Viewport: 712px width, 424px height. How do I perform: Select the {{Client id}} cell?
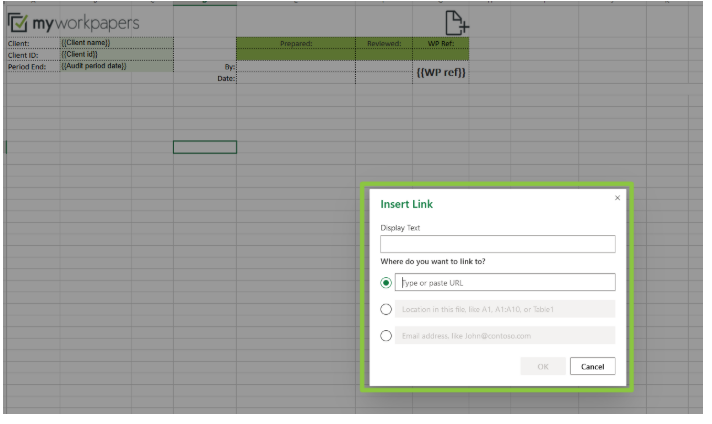tap(116, 55)
